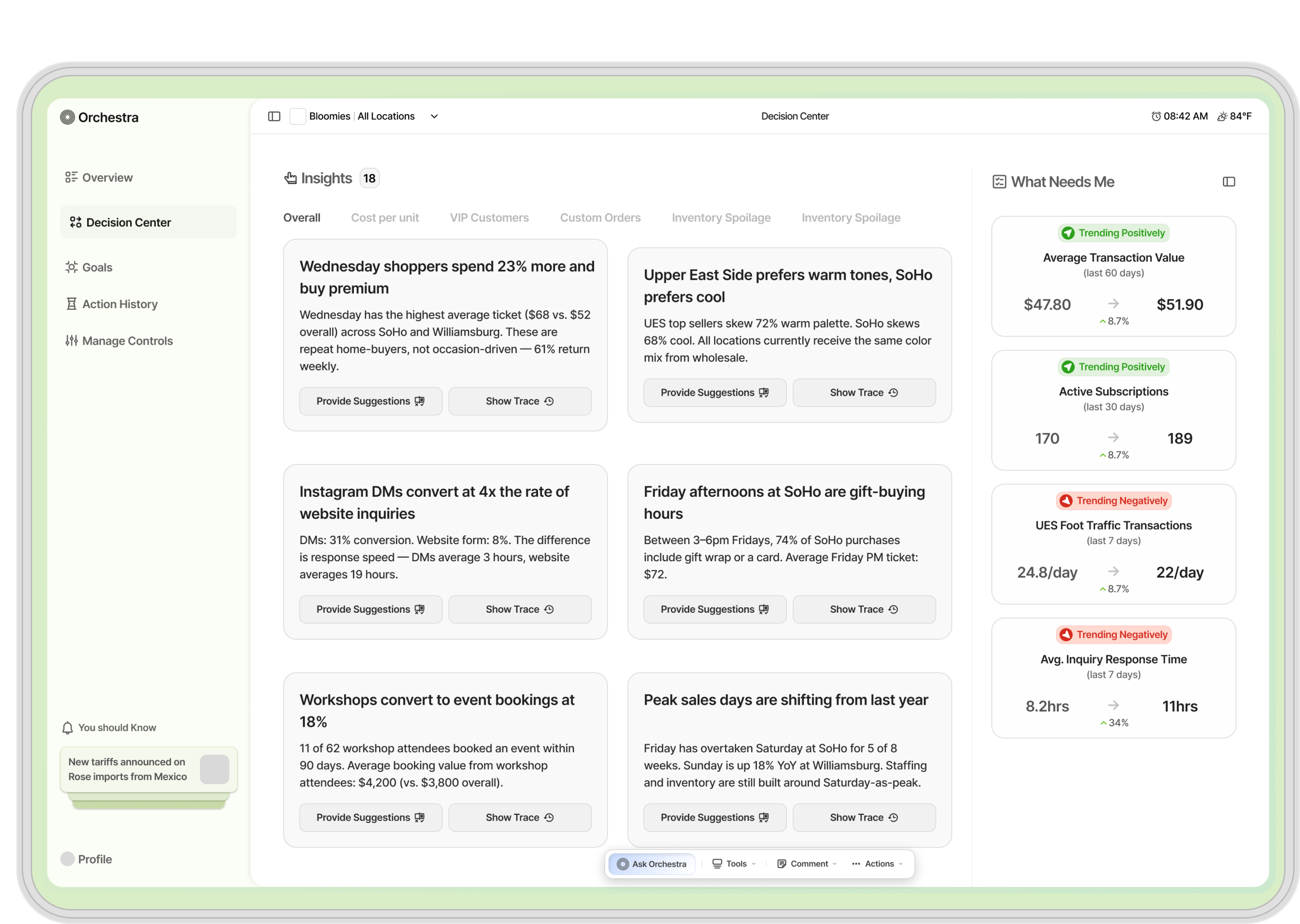Toggle the left sidebar panel icon
Image resolution: width=1300 pixels, height=924 pixels.
coord(274,116)
